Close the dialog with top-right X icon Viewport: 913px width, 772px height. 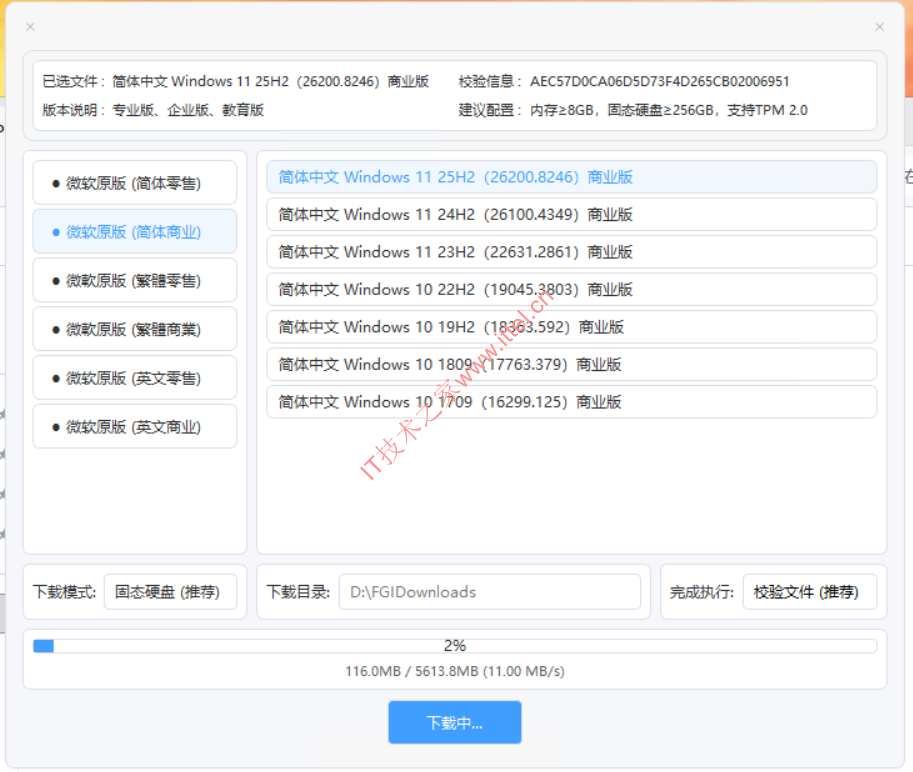[879, 27]
